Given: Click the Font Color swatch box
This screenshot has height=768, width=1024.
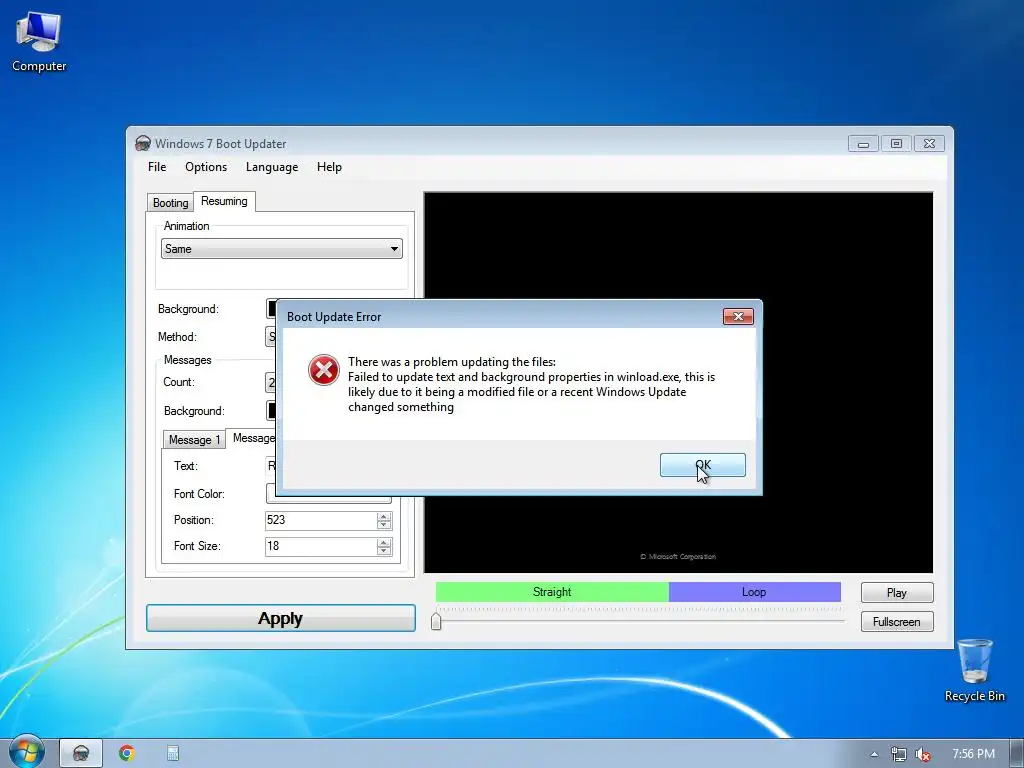Looking at the screenshot, I should (328, 499).
